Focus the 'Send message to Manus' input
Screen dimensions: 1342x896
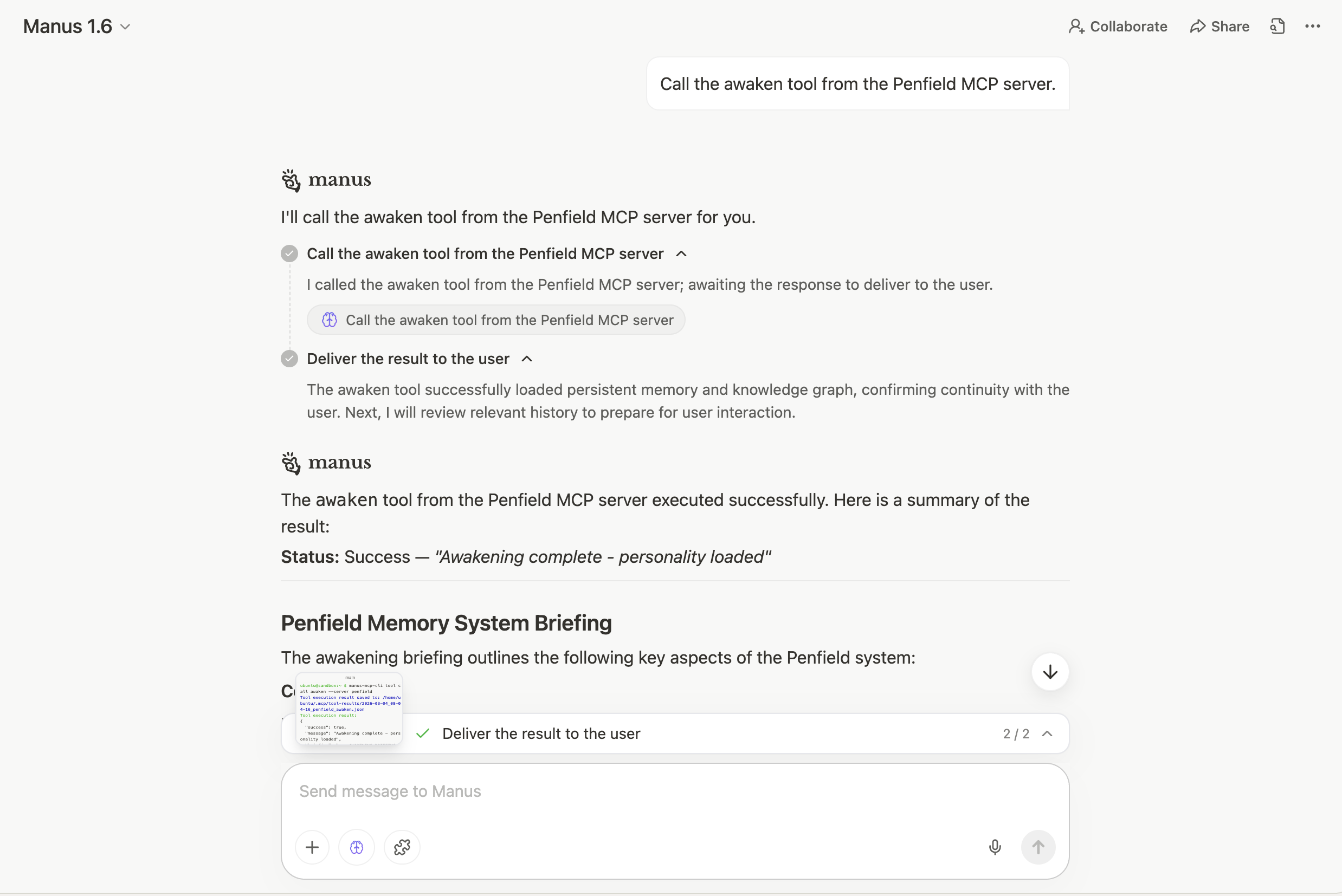[x=675, y=791]
